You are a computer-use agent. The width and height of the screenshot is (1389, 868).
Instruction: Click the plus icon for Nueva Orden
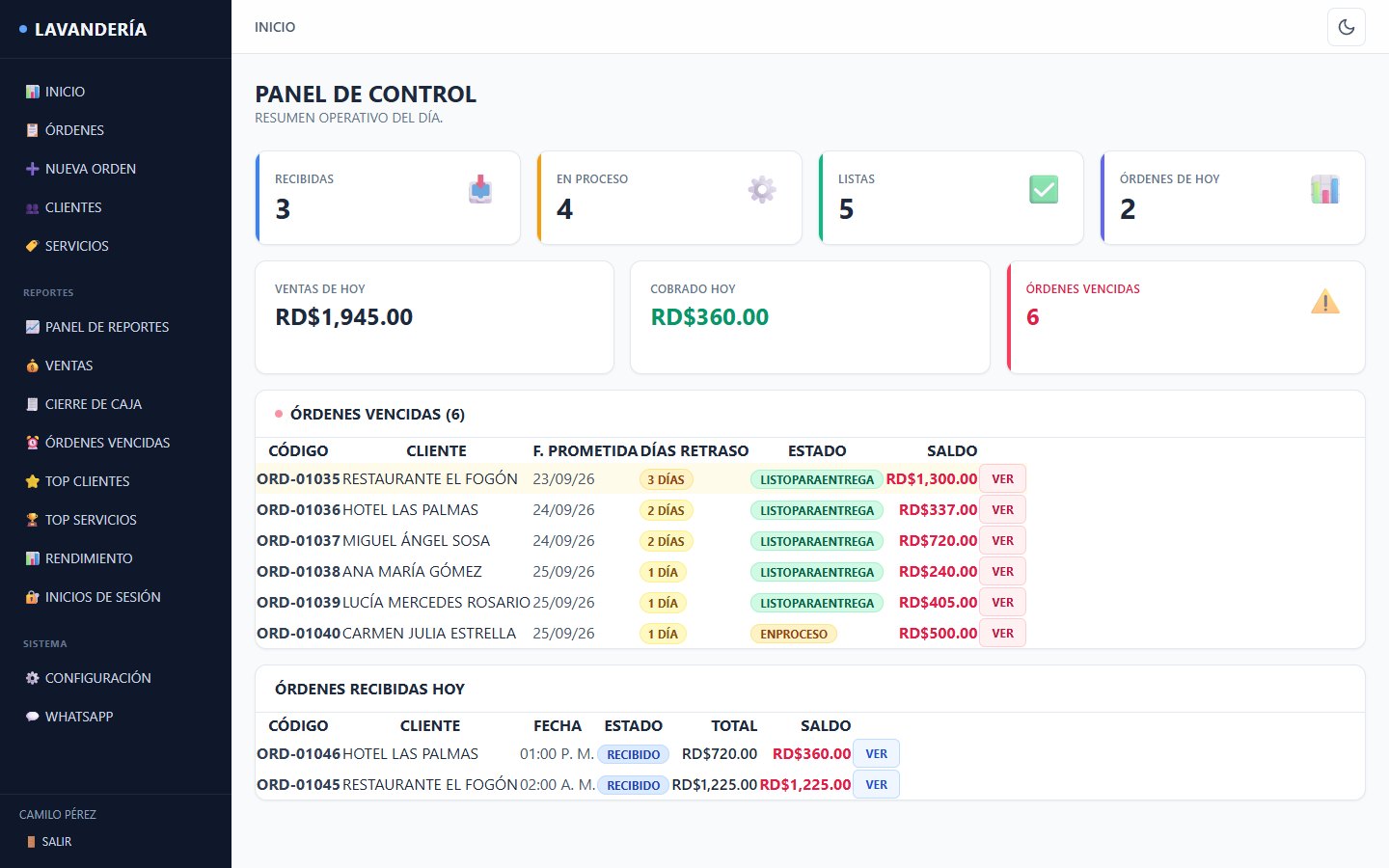pyautogui.click(x=33, y=169)
